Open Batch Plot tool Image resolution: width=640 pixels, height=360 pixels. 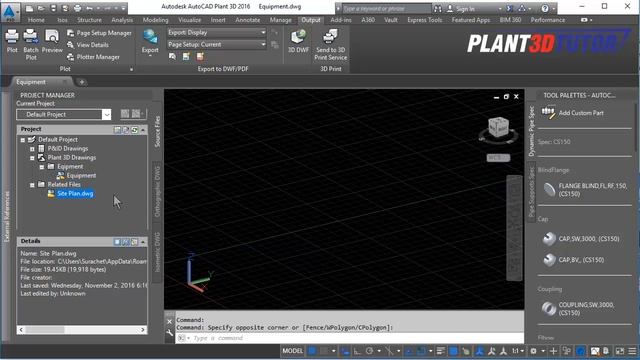tap(31, 44)
